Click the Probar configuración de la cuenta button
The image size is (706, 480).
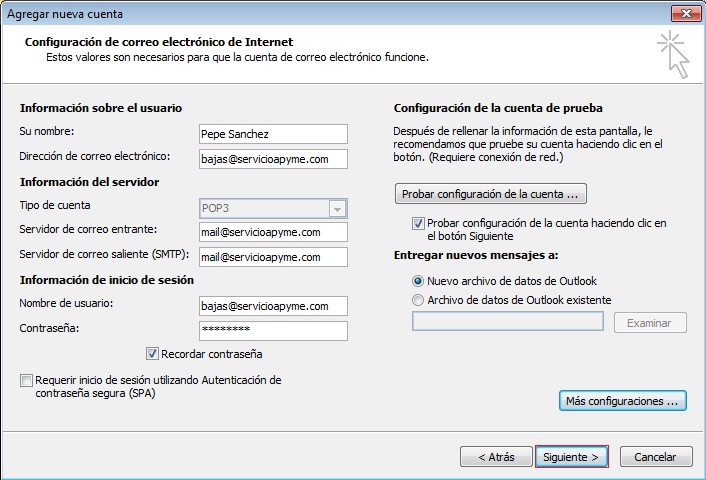coord(490,193)
